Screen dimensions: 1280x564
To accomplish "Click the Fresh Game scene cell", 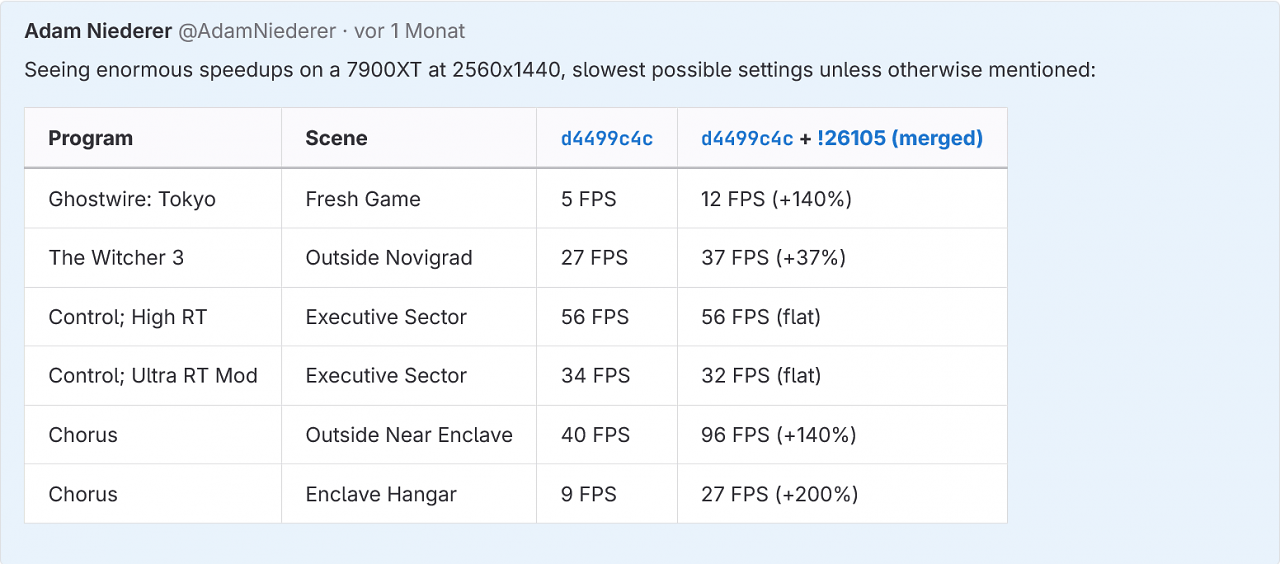I will (x=409, y=199).
